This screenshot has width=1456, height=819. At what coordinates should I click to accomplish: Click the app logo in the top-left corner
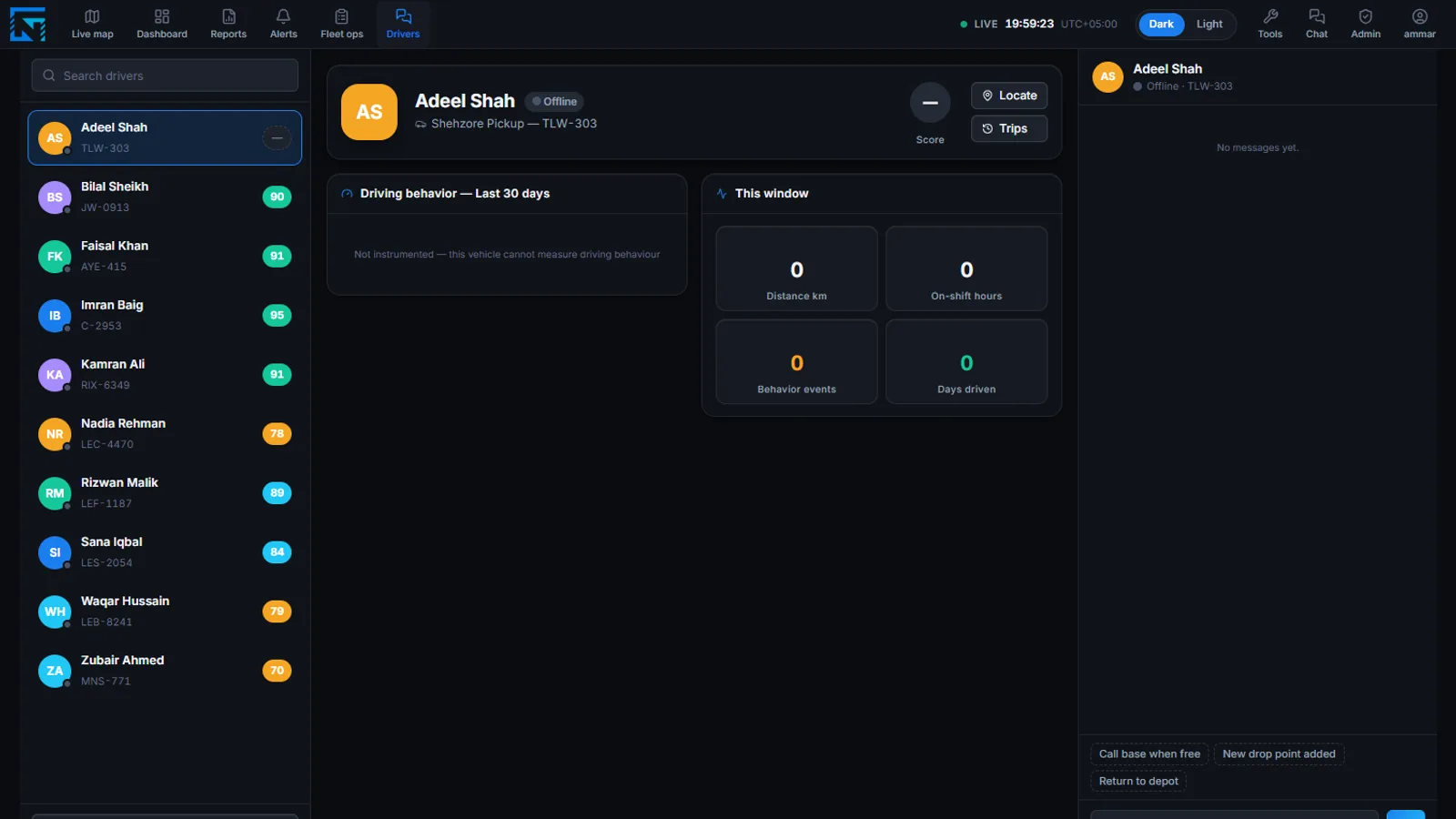tap(27, 24)
